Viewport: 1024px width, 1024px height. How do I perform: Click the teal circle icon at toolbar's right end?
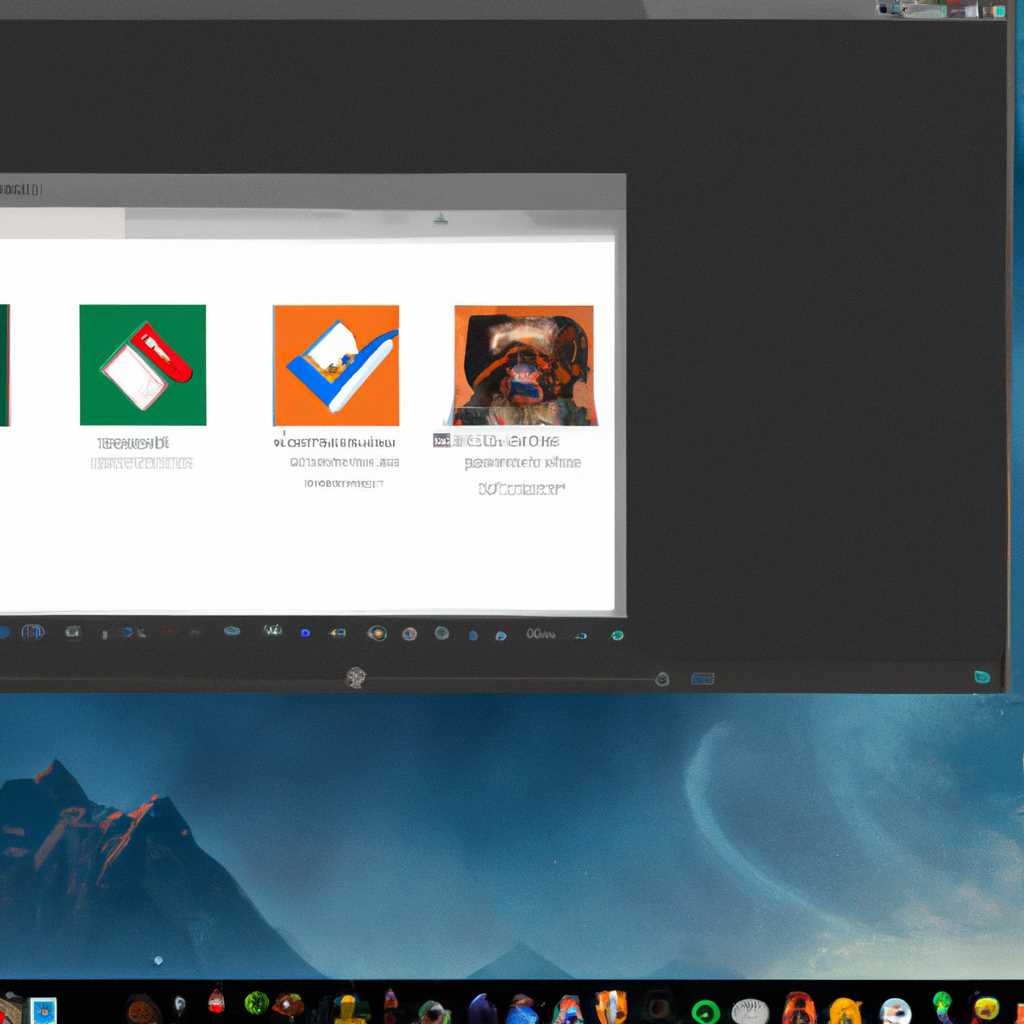coord(617,635)
